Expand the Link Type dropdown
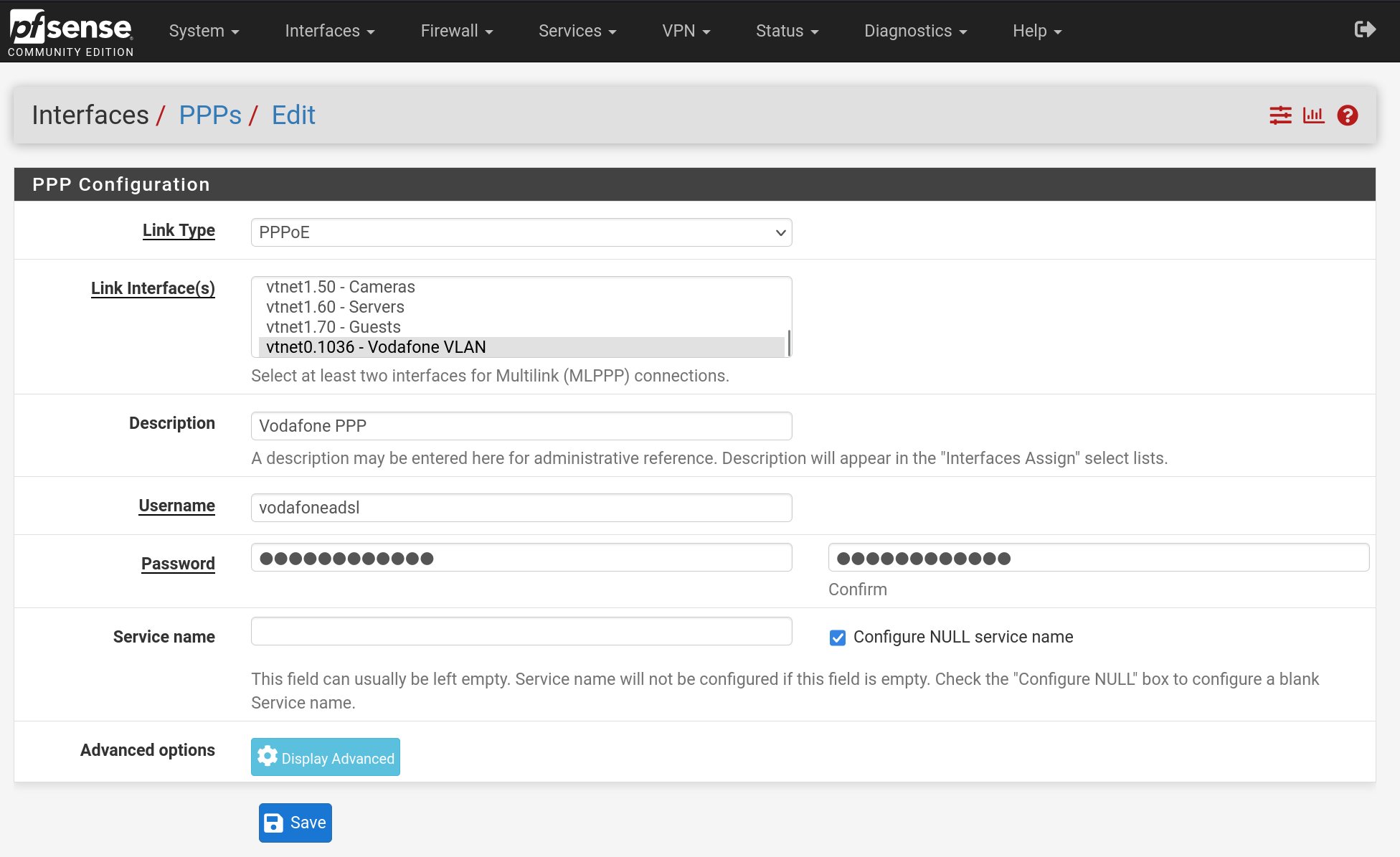The width and height of the screenshot is (1400, 857). pos(521,232)
